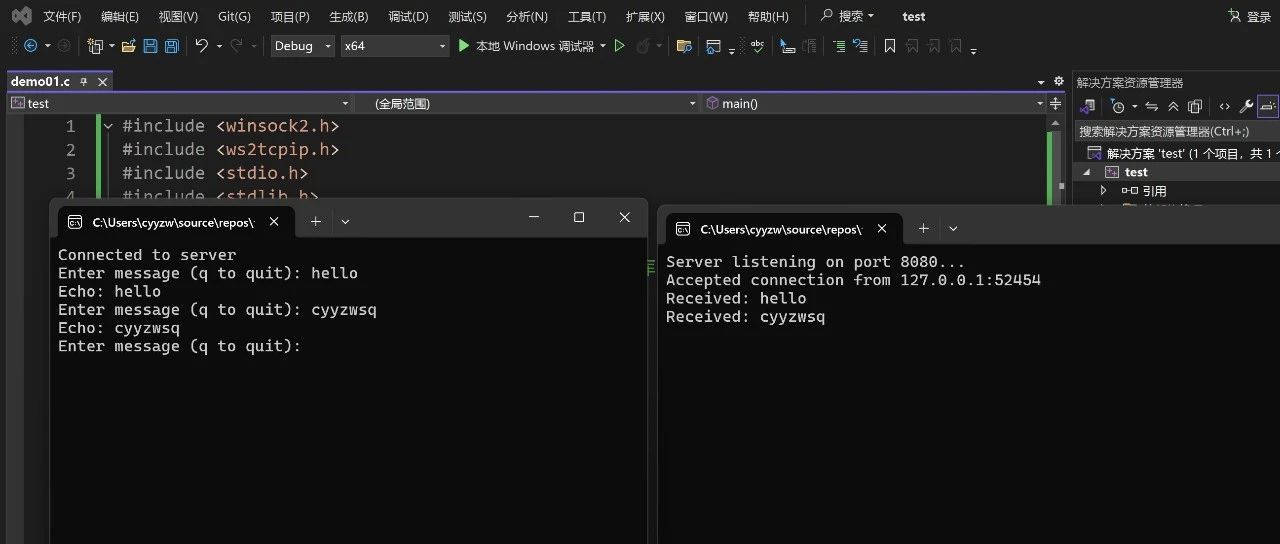Open the 帮助(H) menu

(768, 17)
